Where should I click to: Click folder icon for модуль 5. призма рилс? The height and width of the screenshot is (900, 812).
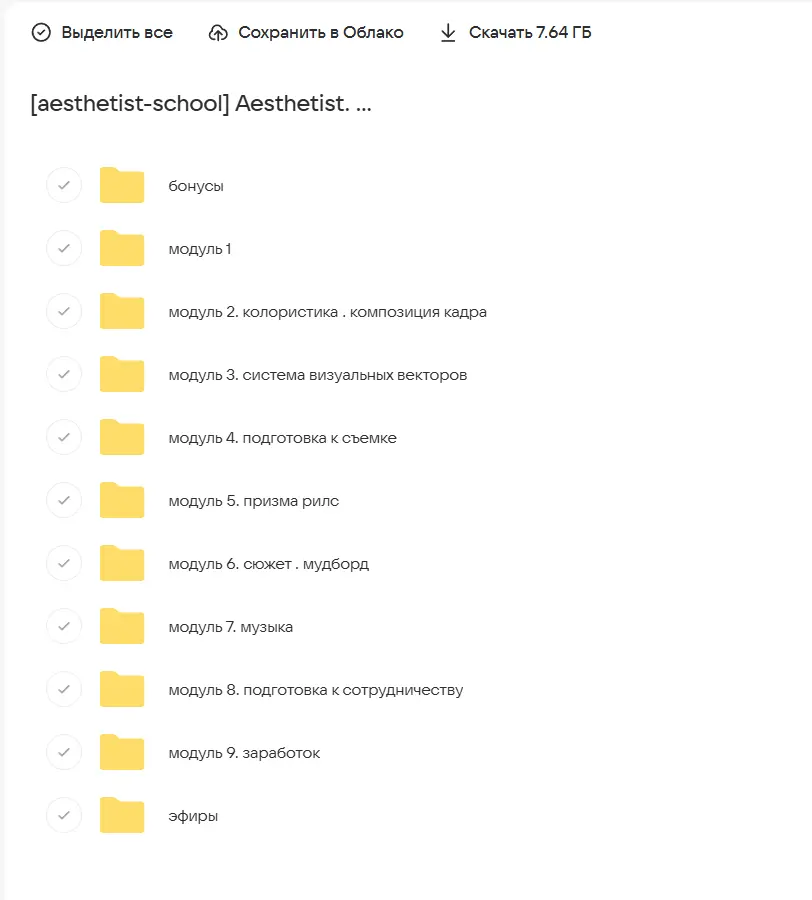(x=122, y=501)
